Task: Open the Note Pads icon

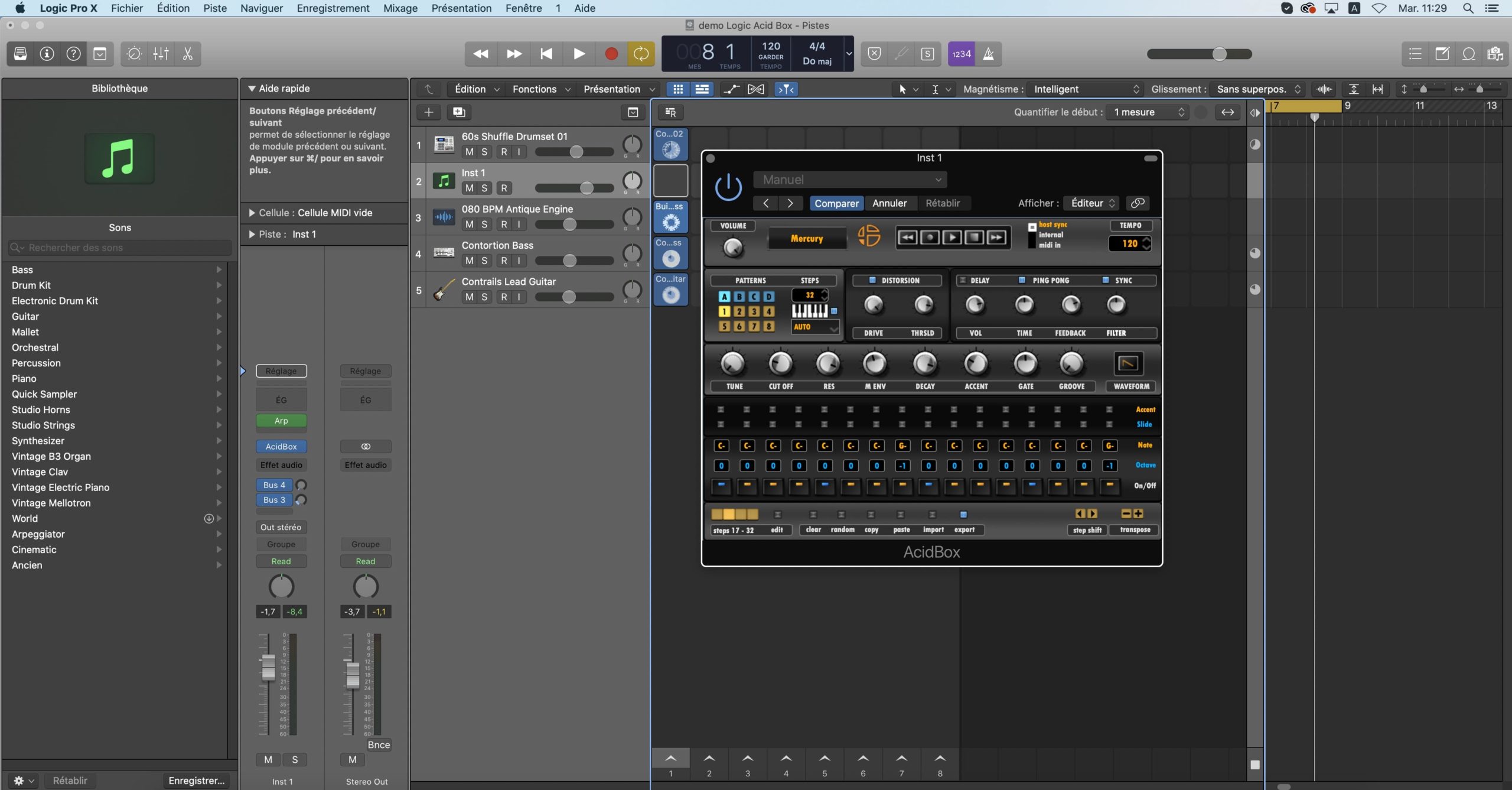Action: pyautogui.click(x=1442, y=54)
